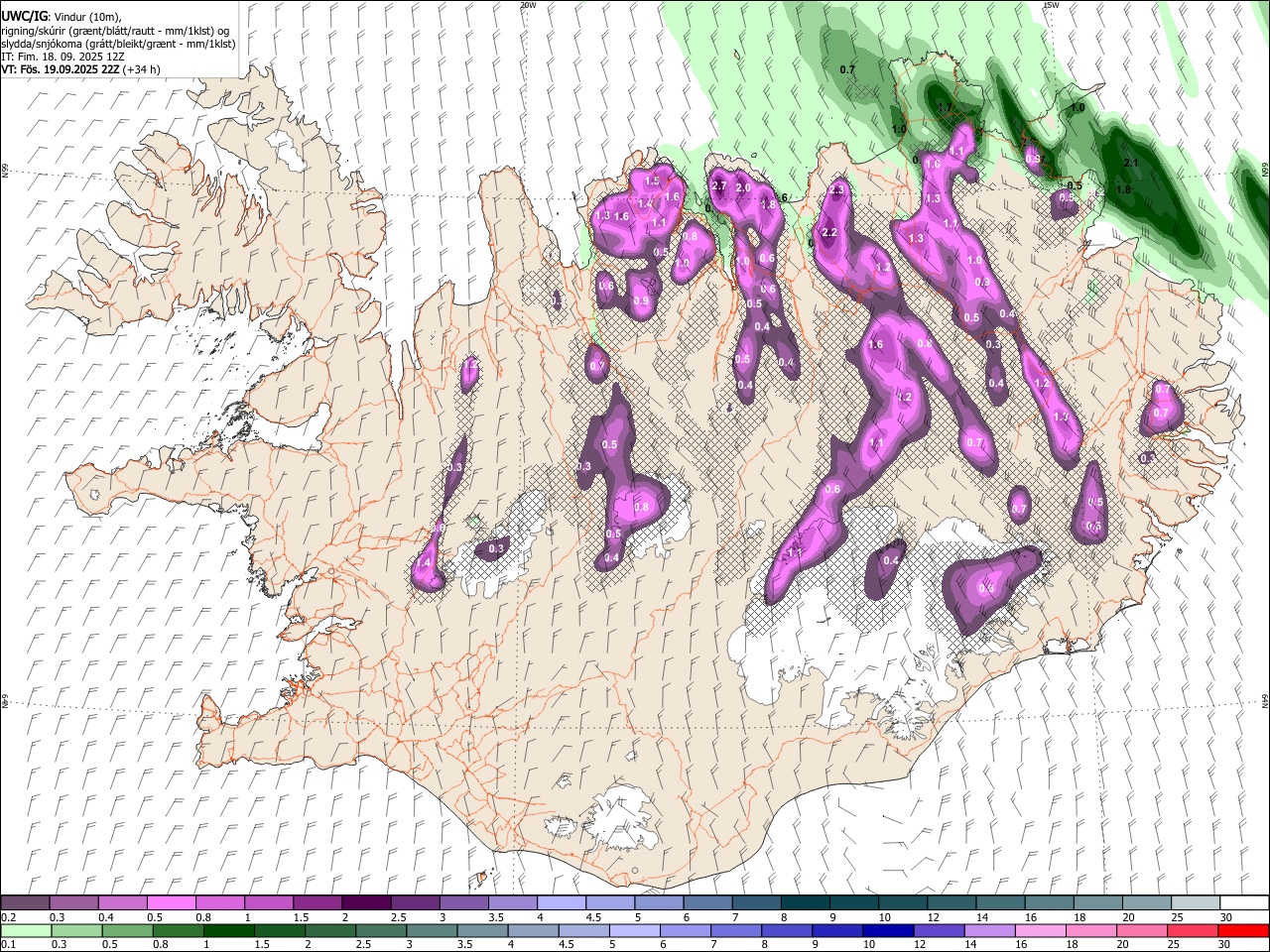Select the bright red 30 swatch, green scale
This screenshot has width=1270, height=952.
coord(1243,930)
